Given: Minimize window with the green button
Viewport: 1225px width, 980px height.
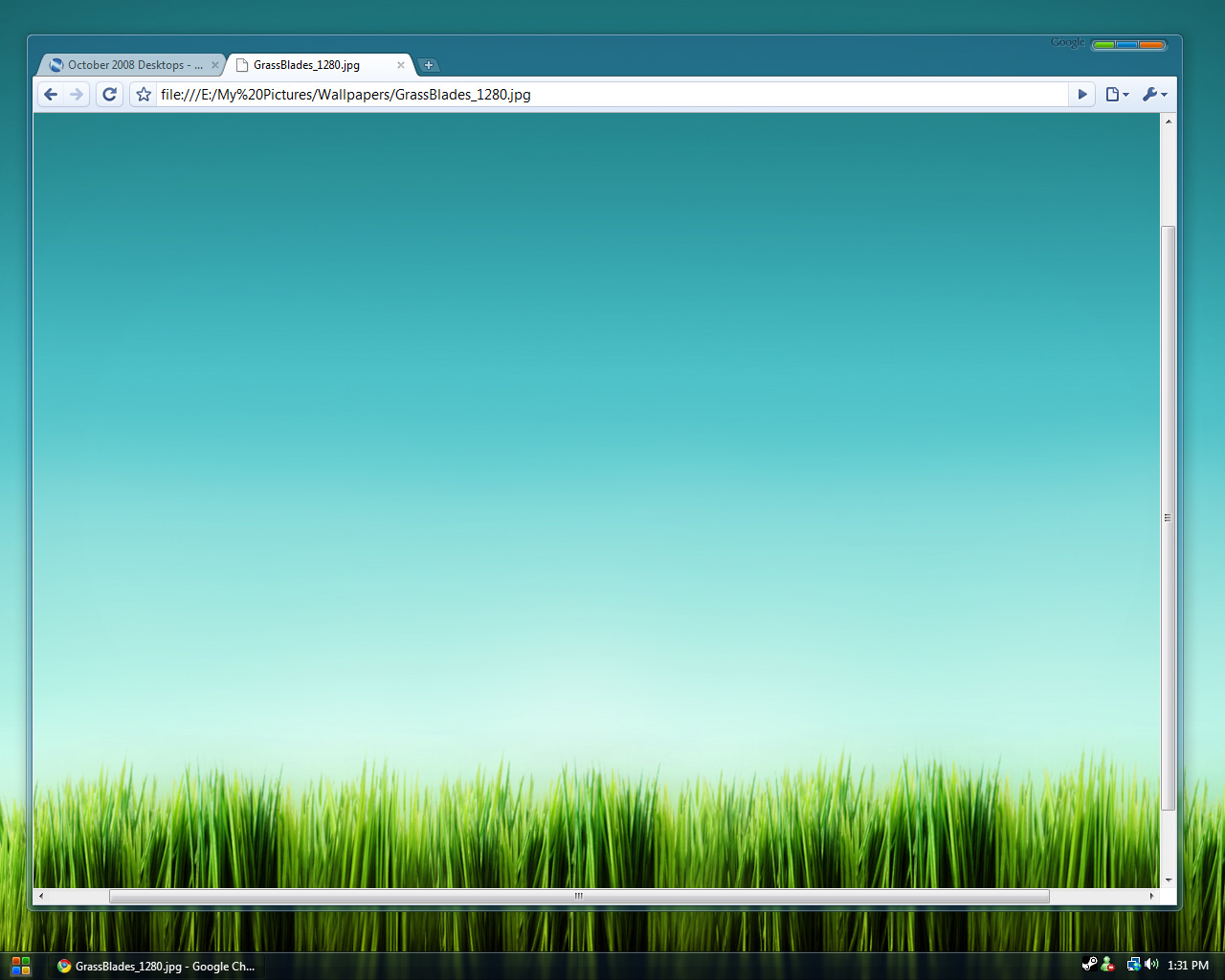Looking at the screenshot, I should pyautogui.click(x=1103, y=45).
